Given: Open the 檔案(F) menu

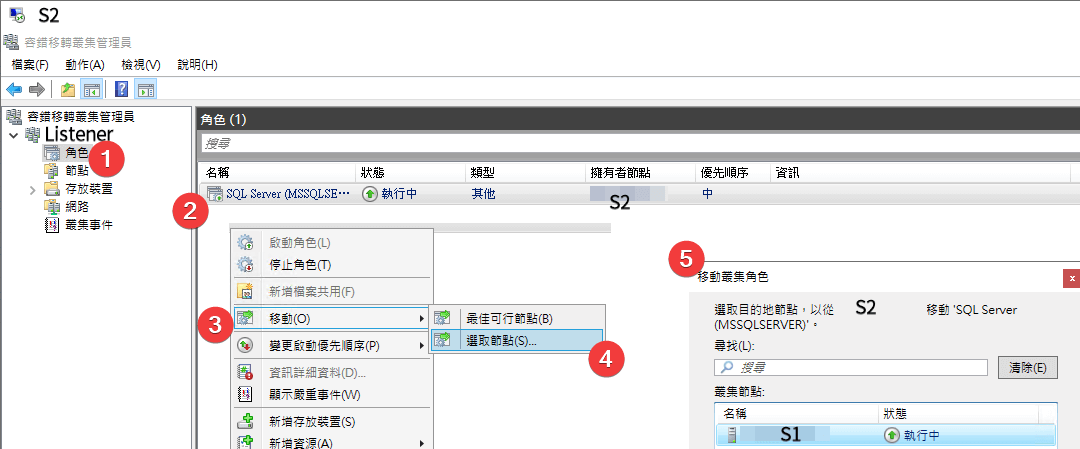Looking at the screenshot, I should (x=30, y=65).
